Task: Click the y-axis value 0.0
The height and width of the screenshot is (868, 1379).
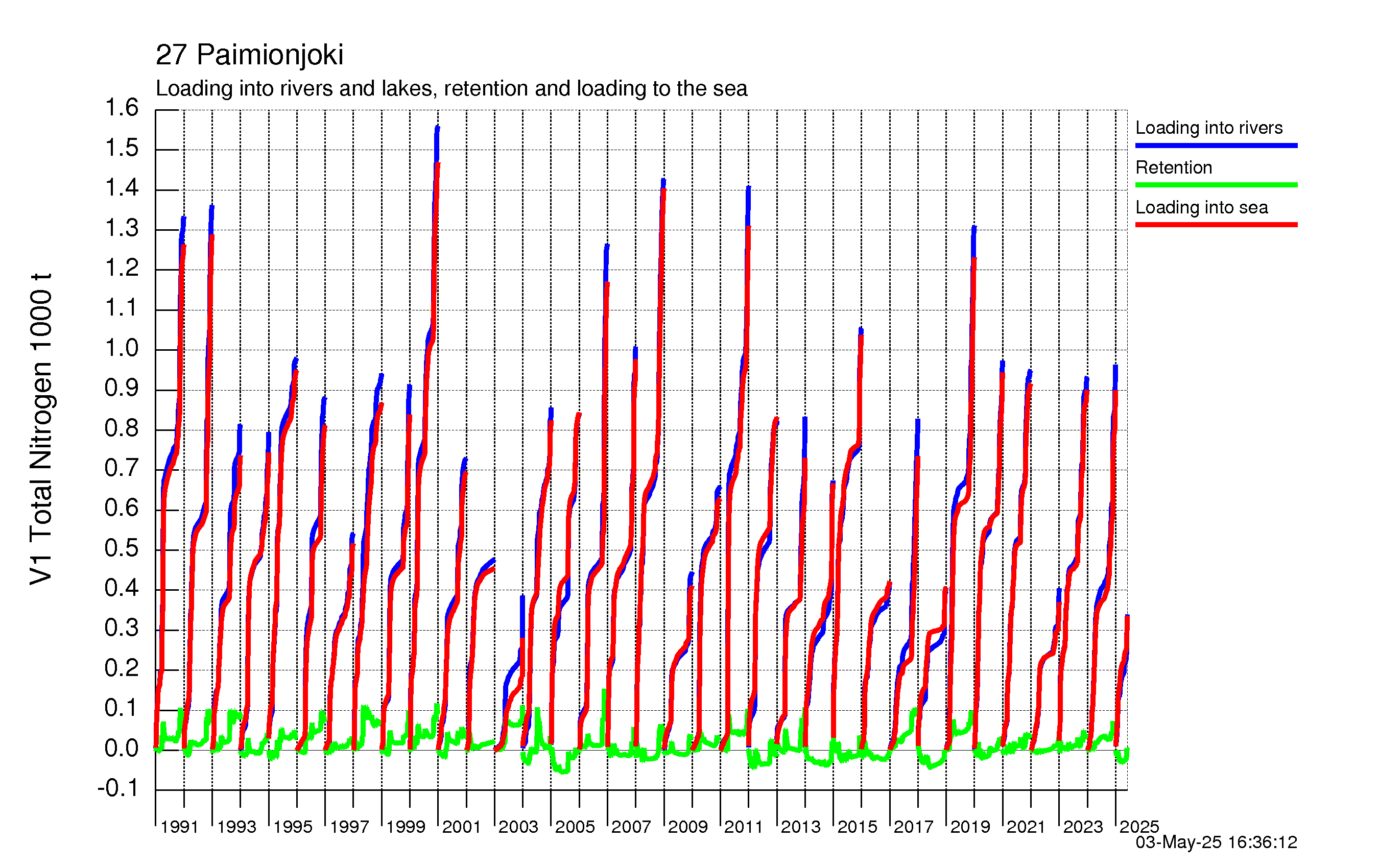Action: click(122, 749)
